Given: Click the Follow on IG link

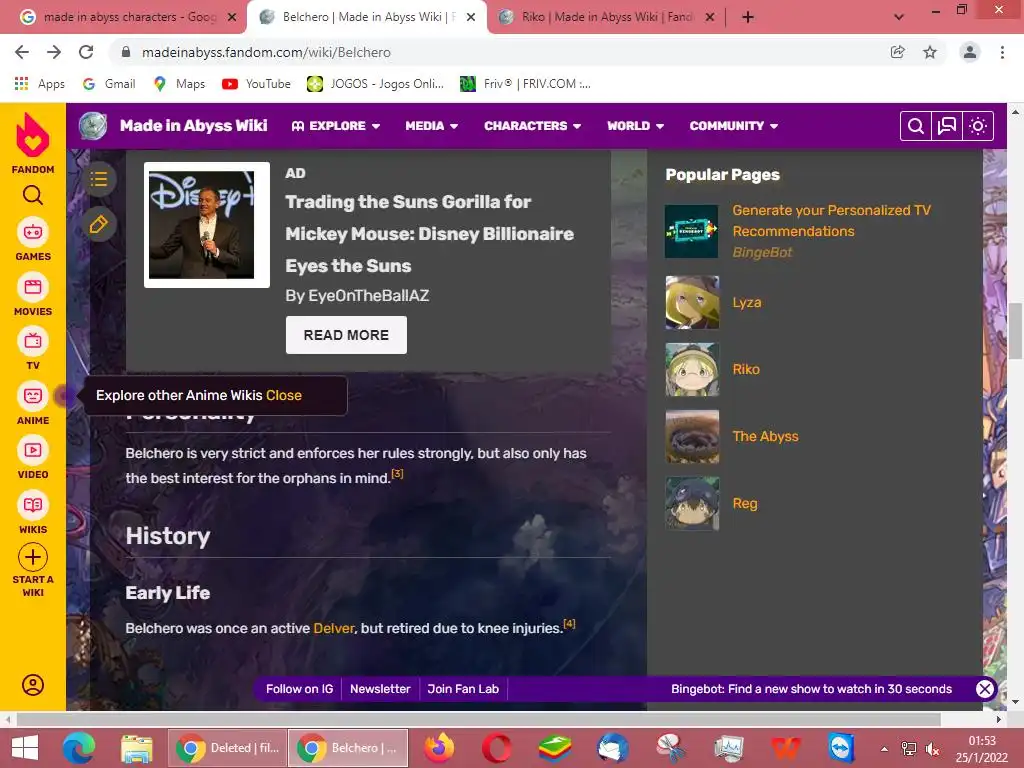Looking at the screenshot, I should (299, 689).
